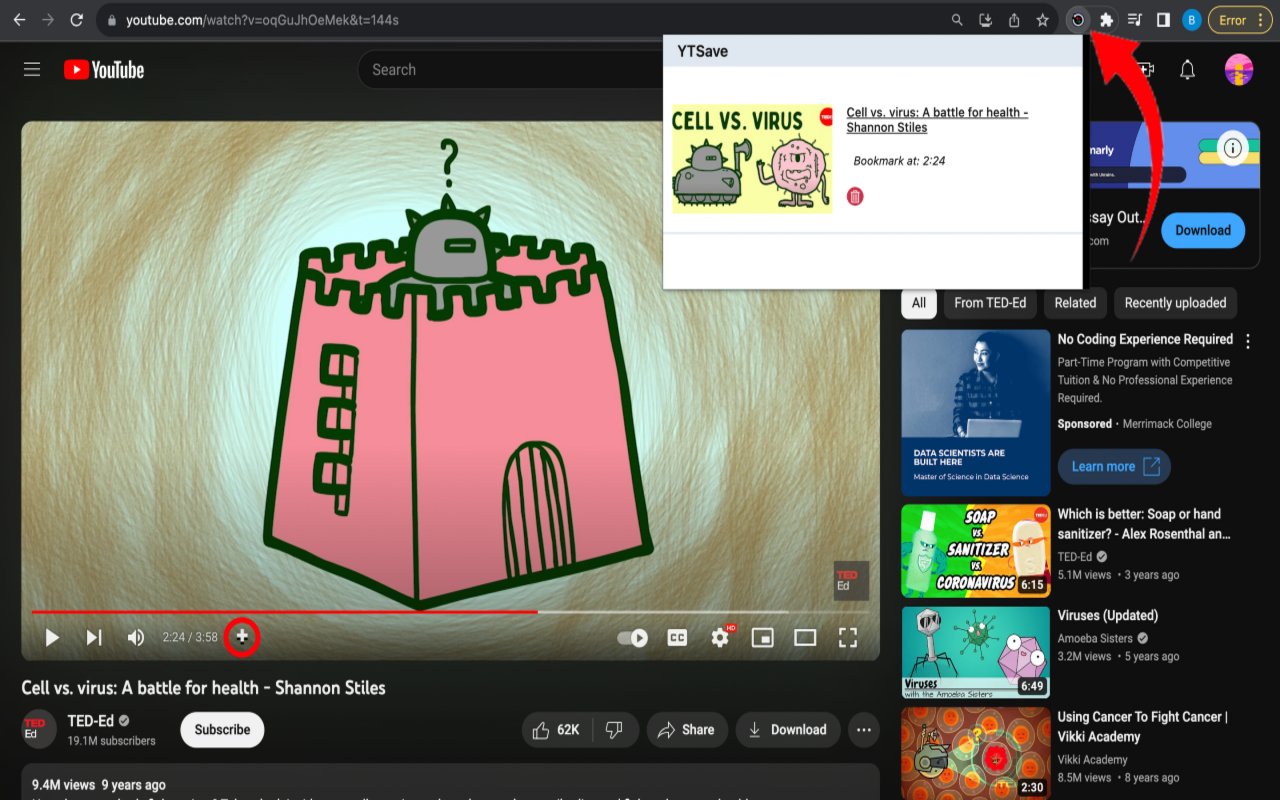Toggle the Chrome side panel
1280x800 pixels.
coord(1163,20)
